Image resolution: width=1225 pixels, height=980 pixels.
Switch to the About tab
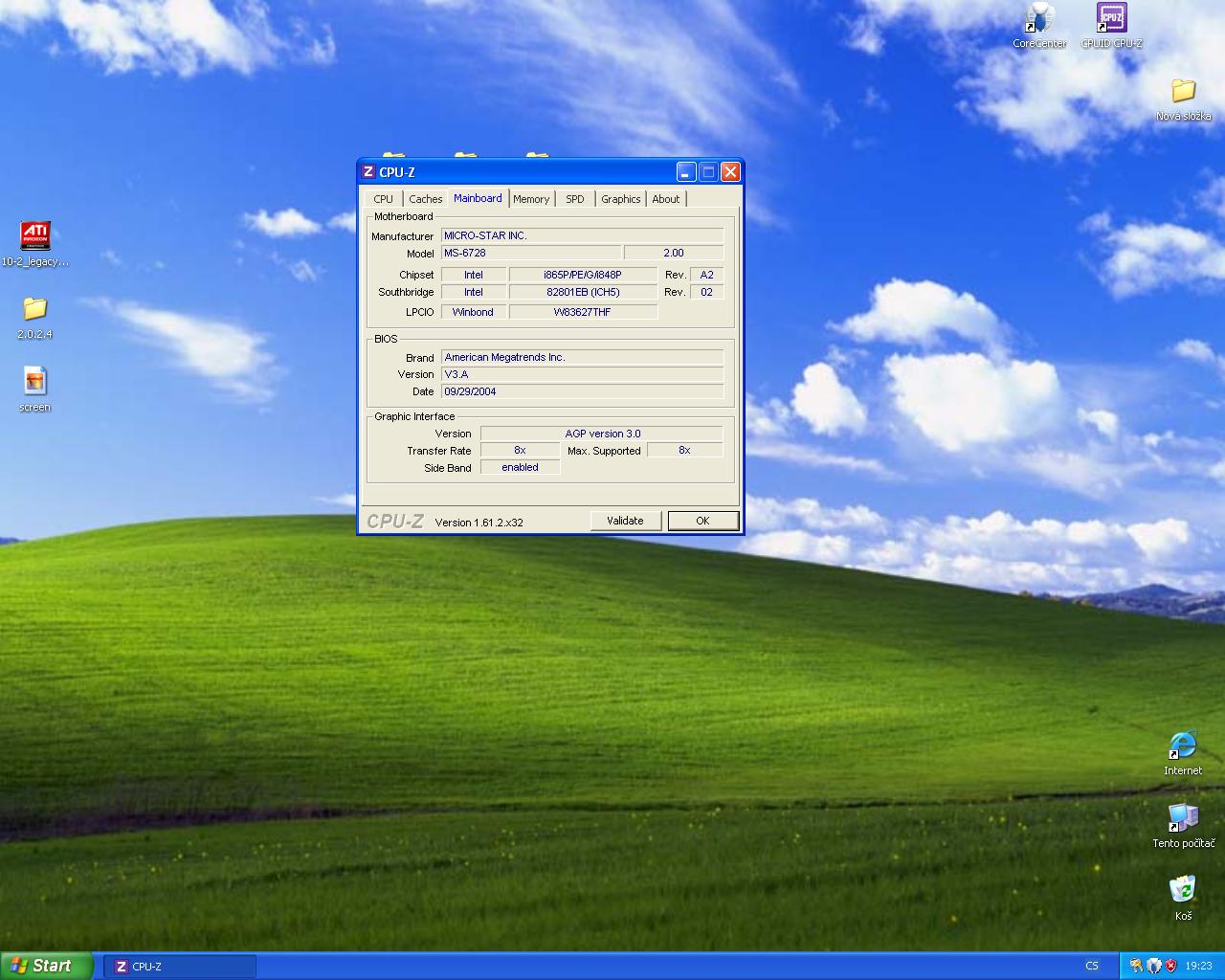[666, 199]
